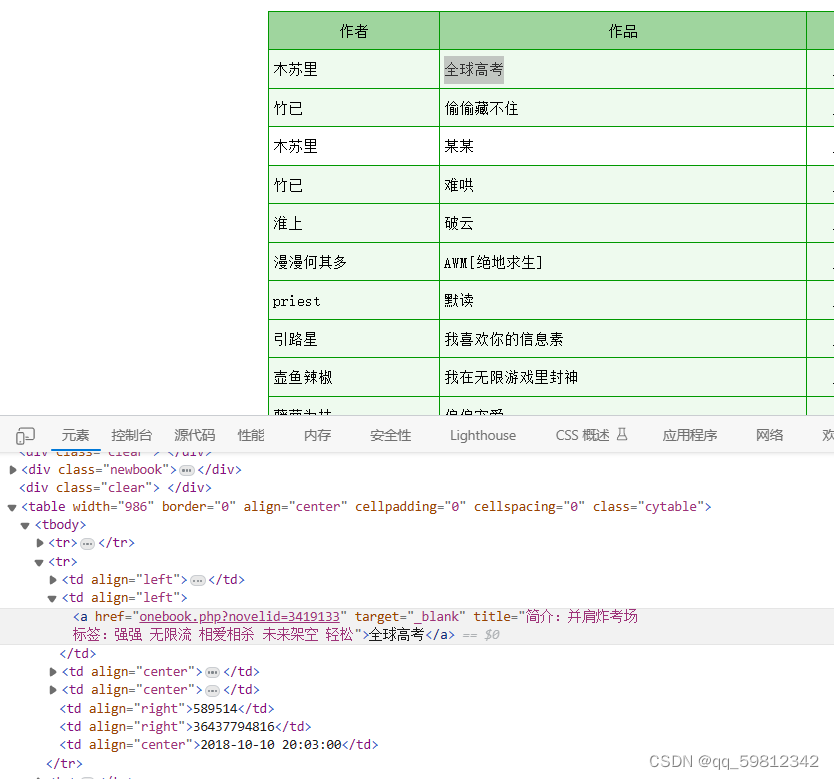Viewport: 834px width, 779px height.
Task: Collapse the tbody node
Action: [25, 525]
